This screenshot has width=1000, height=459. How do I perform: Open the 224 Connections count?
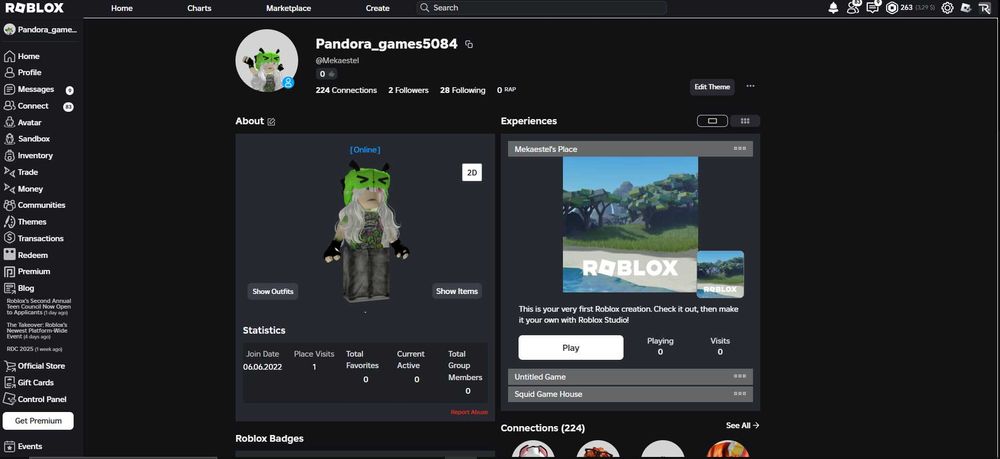pyautogui.click(x=346, y=91)
